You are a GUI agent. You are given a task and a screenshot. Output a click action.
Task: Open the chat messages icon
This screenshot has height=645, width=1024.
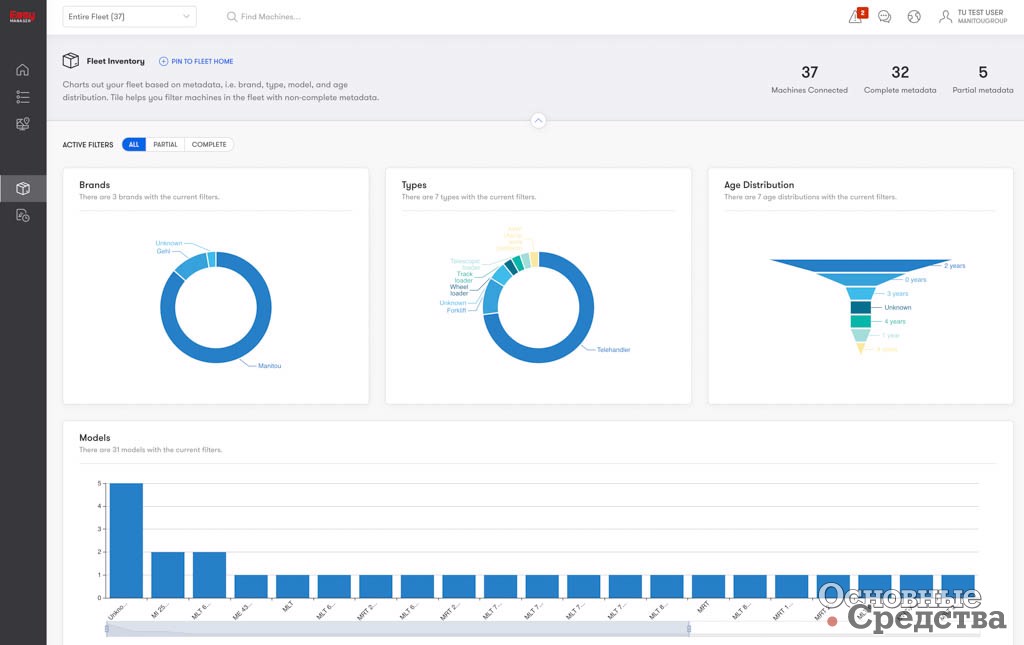[x=885, y=17]
